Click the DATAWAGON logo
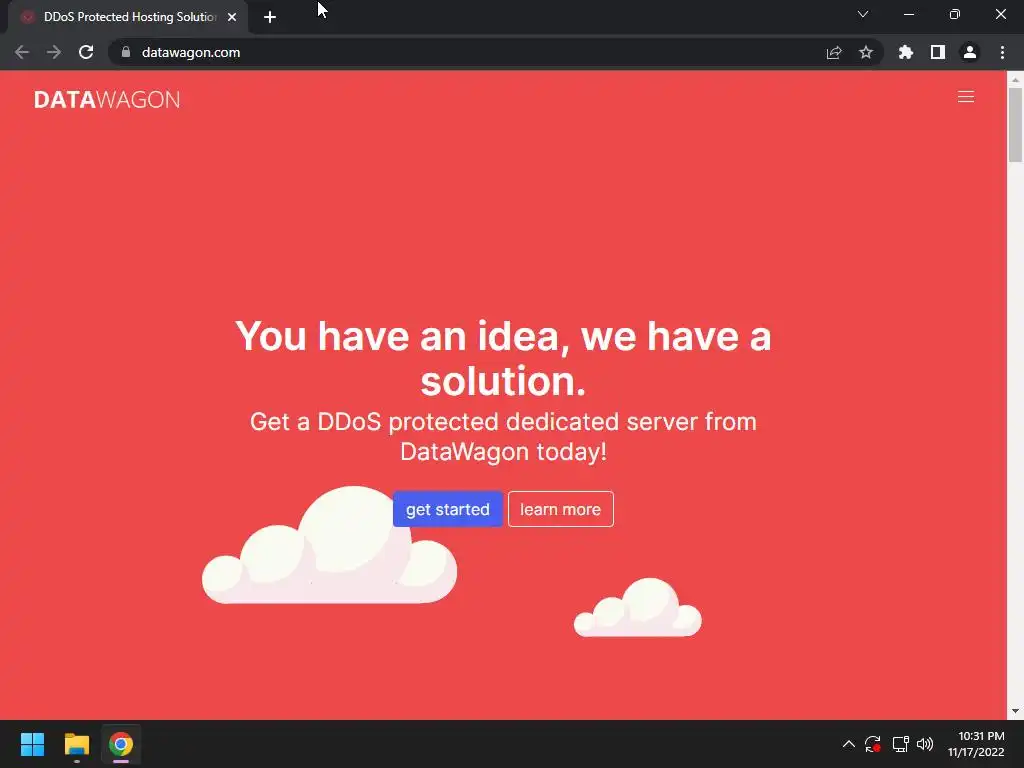Viewport: 1024px width, 768px height. click(107, 99)
